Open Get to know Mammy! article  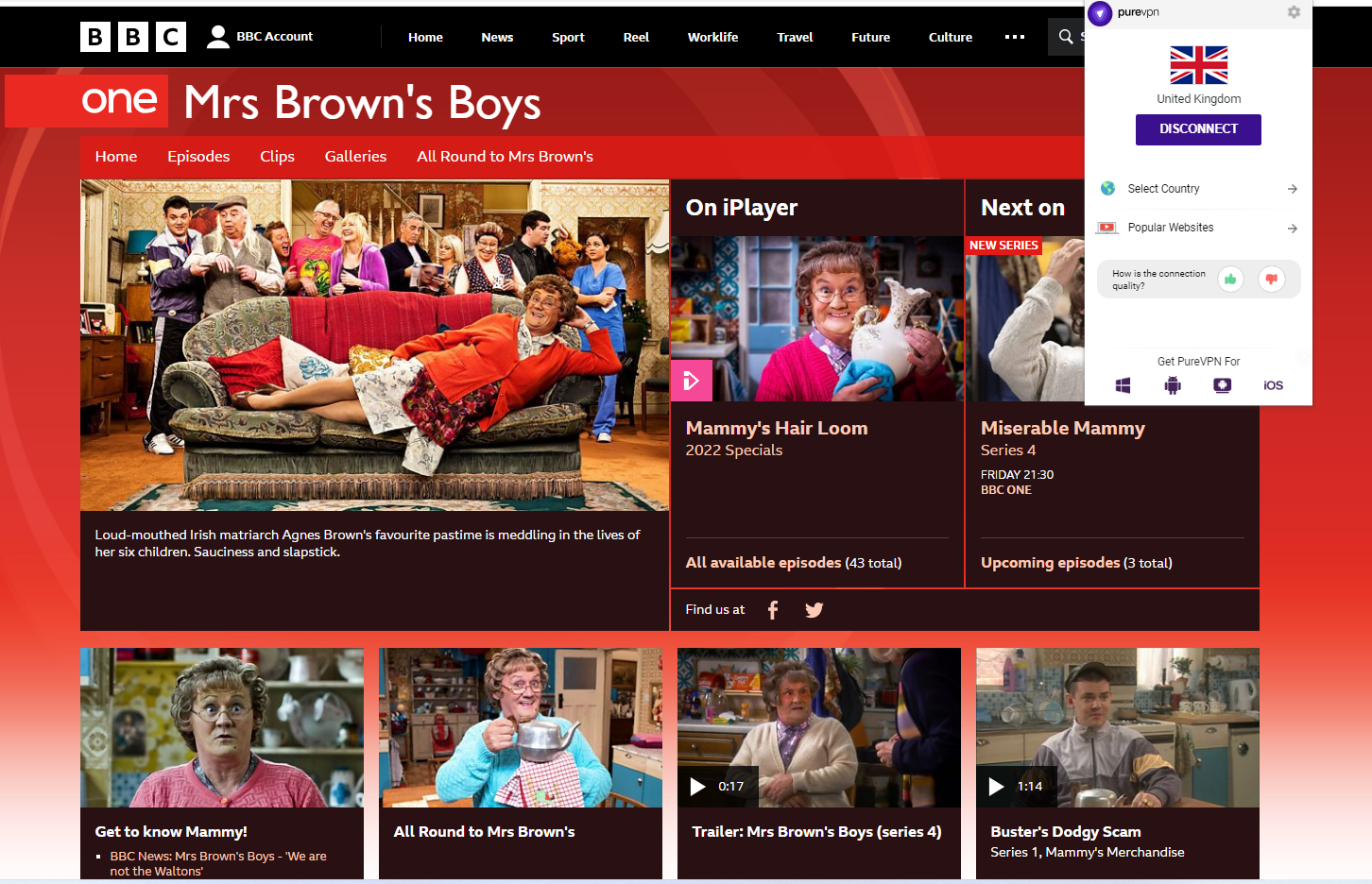pyautogui.click(x=171, y=832)
